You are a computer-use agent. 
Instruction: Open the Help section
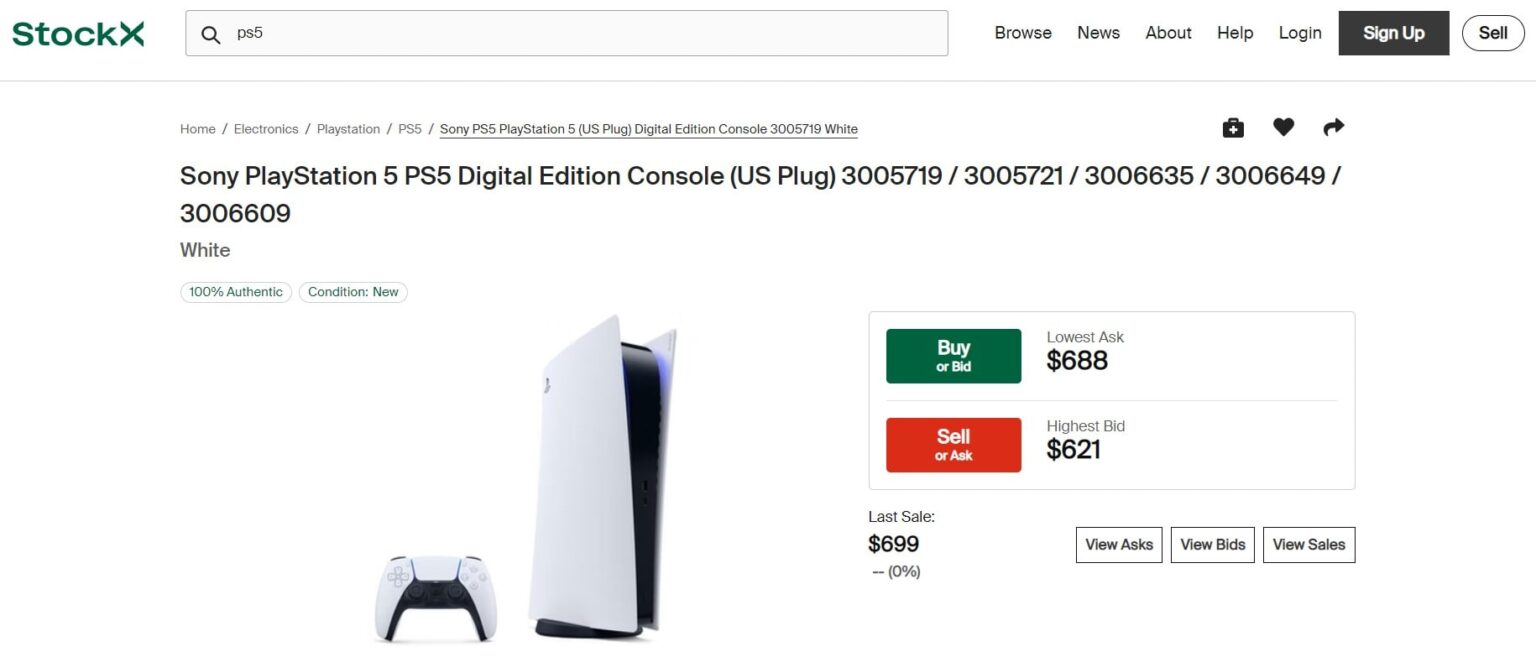(x=1234, y=32)
